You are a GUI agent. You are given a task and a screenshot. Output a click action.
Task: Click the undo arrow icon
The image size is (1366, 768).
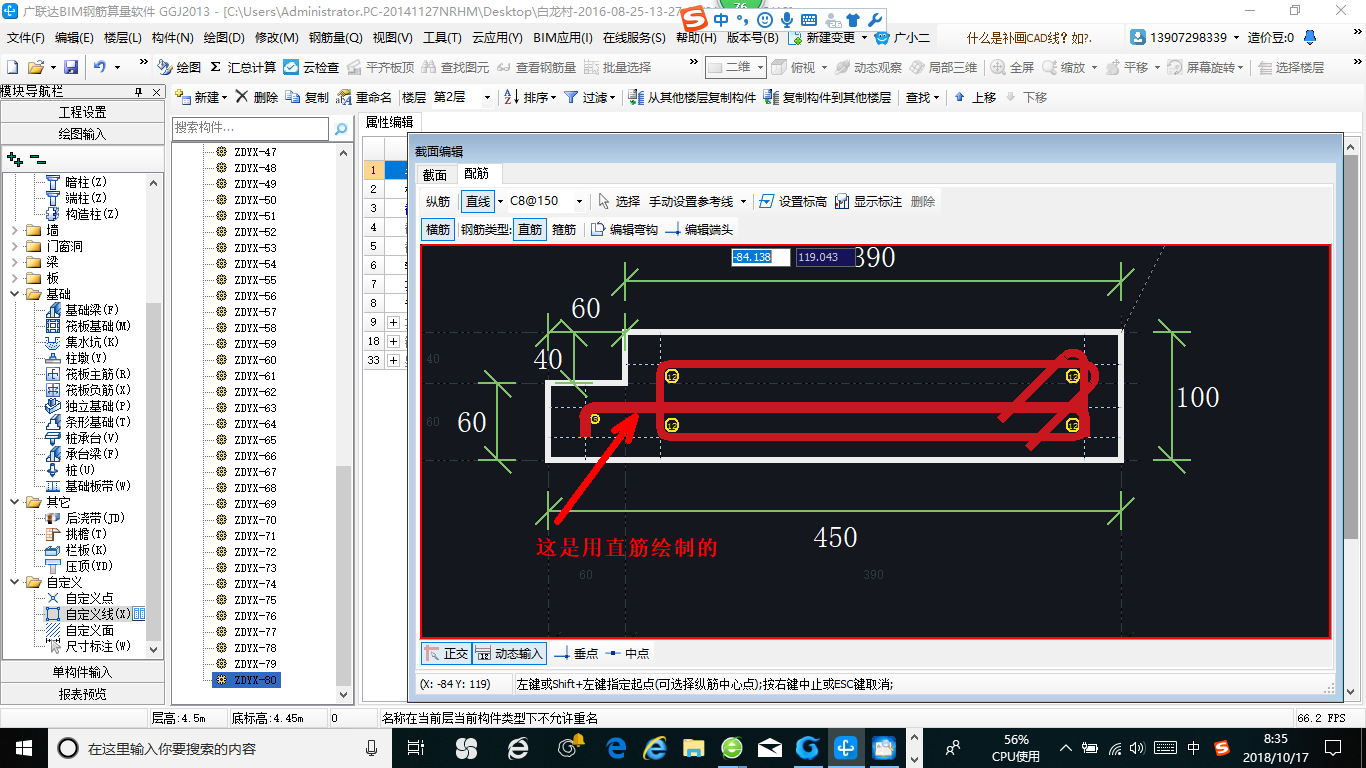[x=100, y=67]
